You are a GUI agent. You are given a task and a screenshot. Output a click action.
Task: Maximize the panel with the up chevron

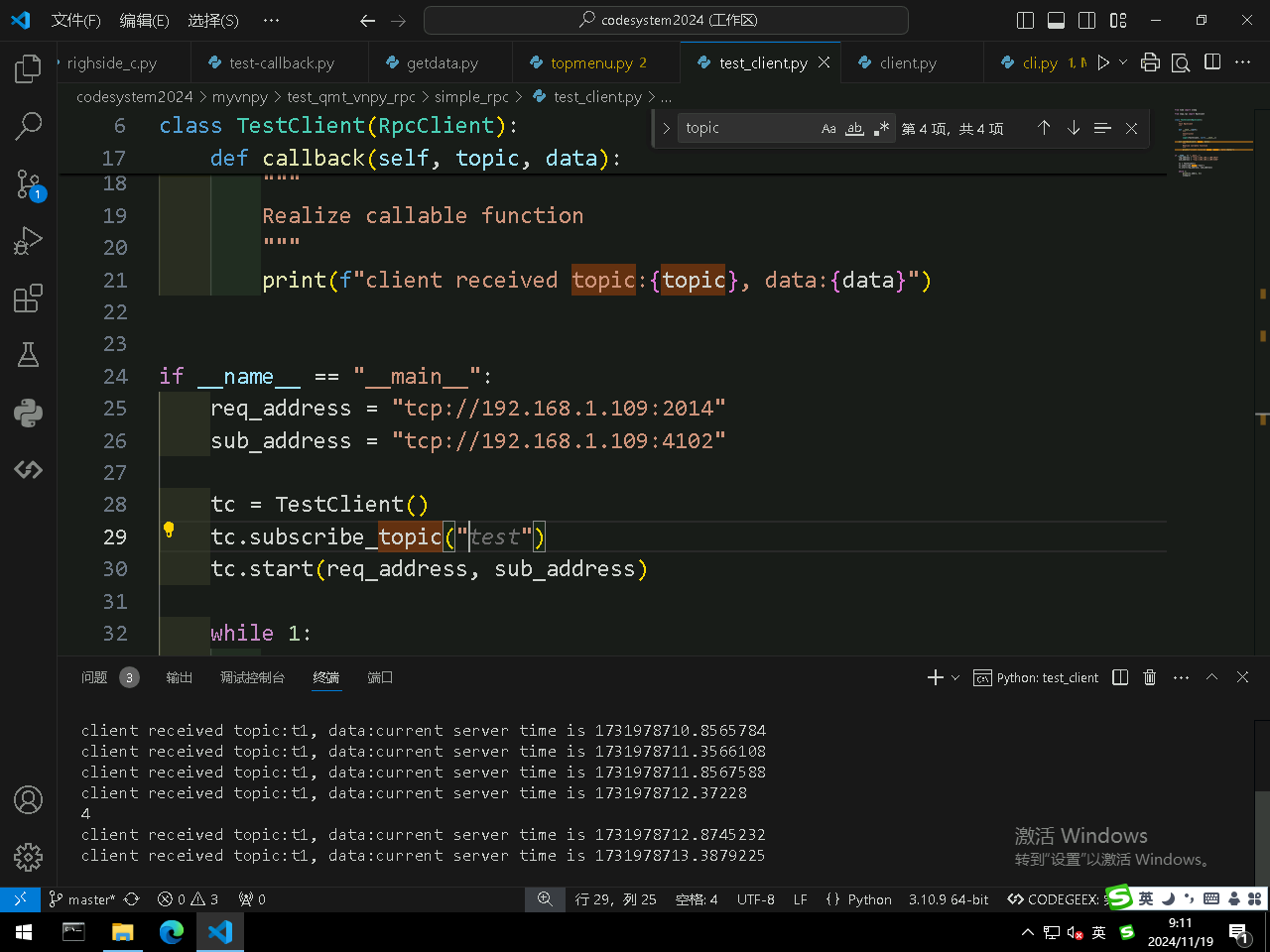(x=1211, y=677)
